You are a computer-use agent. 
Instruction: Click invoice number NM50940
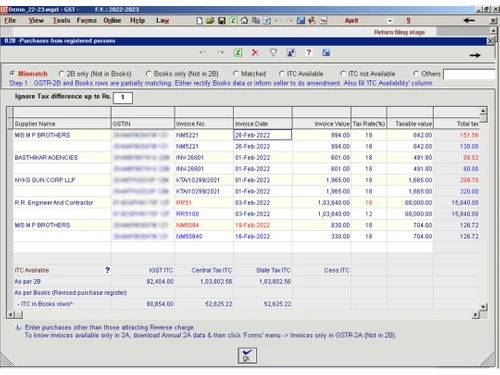(x=189, y=236)
